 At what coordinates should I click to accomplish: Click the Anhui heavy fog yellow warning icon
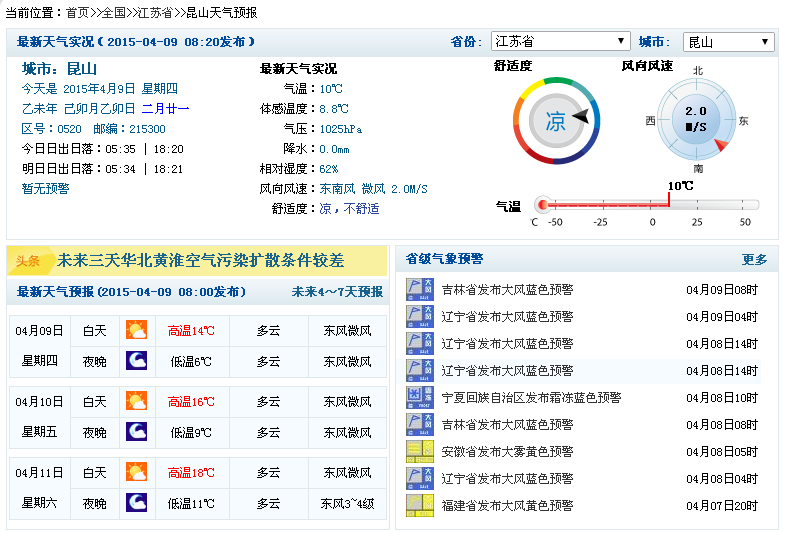tap(420, 451)
